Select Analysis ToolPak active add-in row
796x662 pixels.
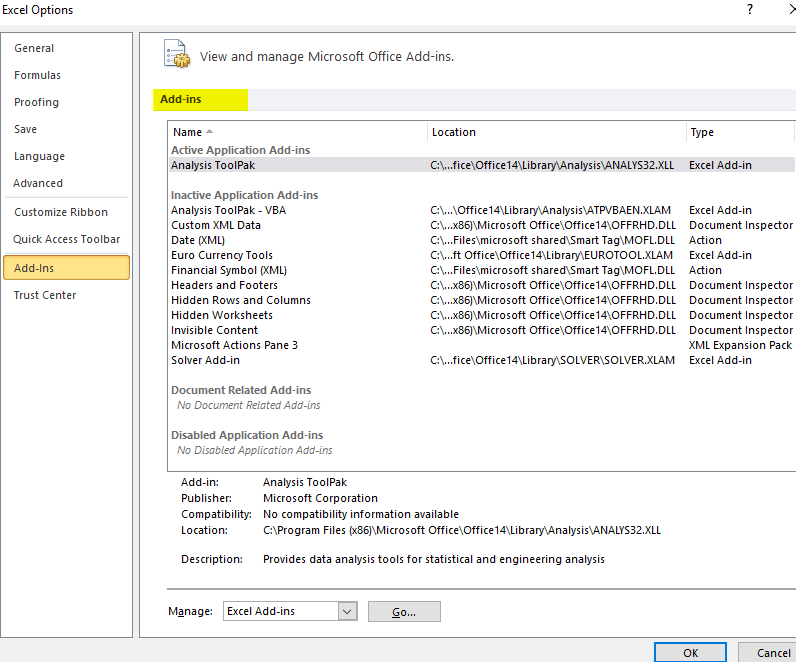coord(481,165)
